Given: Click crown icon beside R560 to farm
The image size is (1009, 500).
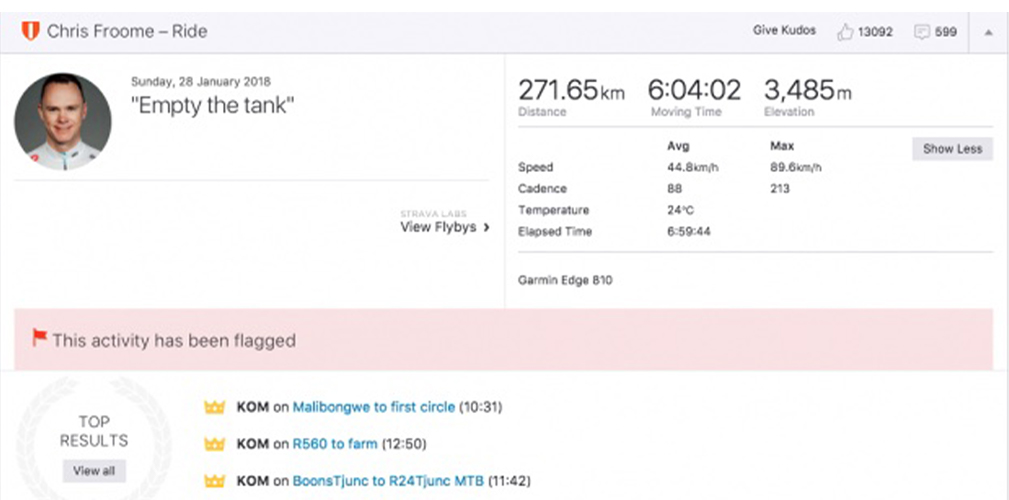Looking at the screenshot, I should pos(213,444).
